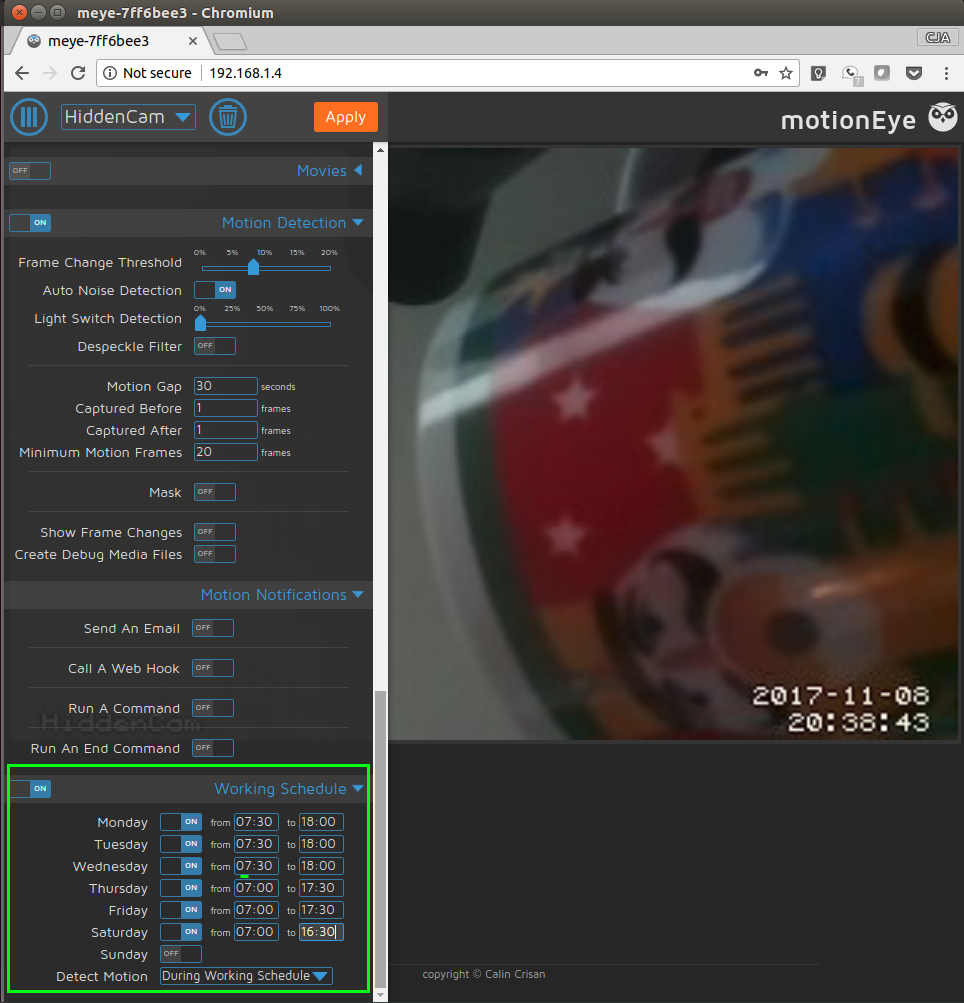
Task: Click the Motion Gap seconds field
Action: (x=226, y=386)
